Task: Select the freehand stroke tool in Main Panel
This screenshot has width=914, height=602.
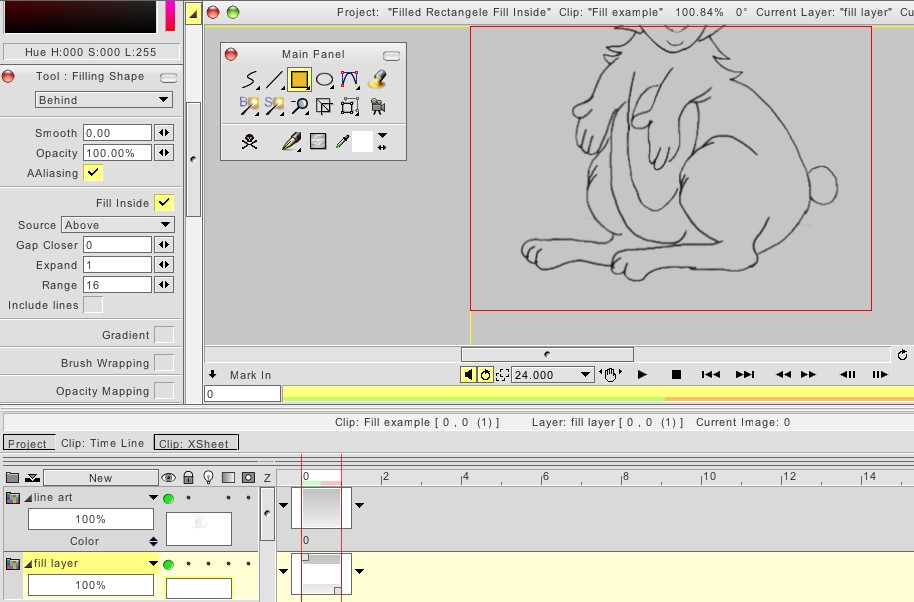Action: pyautogui.click(x=250, y=79)
